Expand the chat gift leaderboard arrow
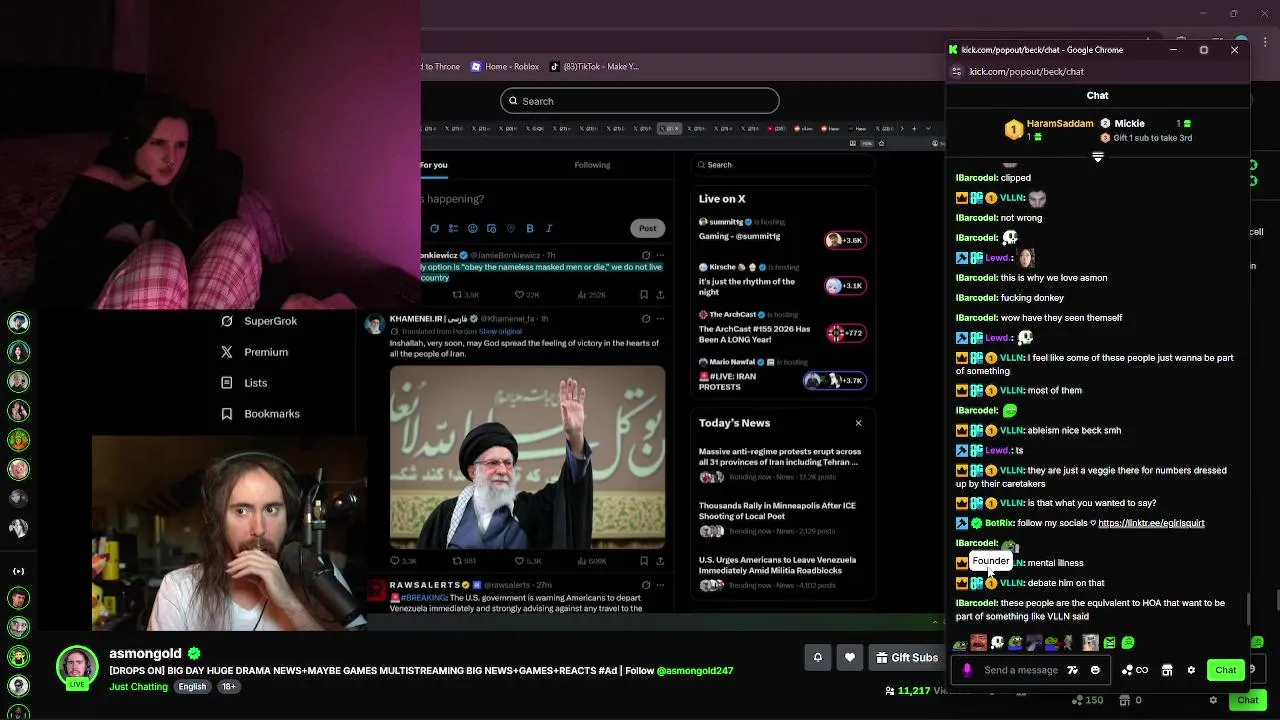 pos(1097,157)
